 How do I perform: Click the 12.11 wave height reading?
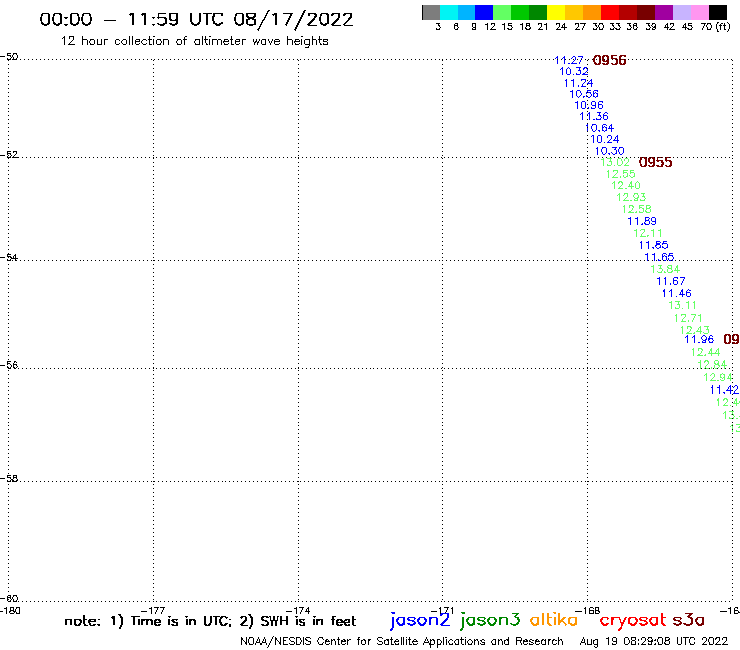coord(648,233)
